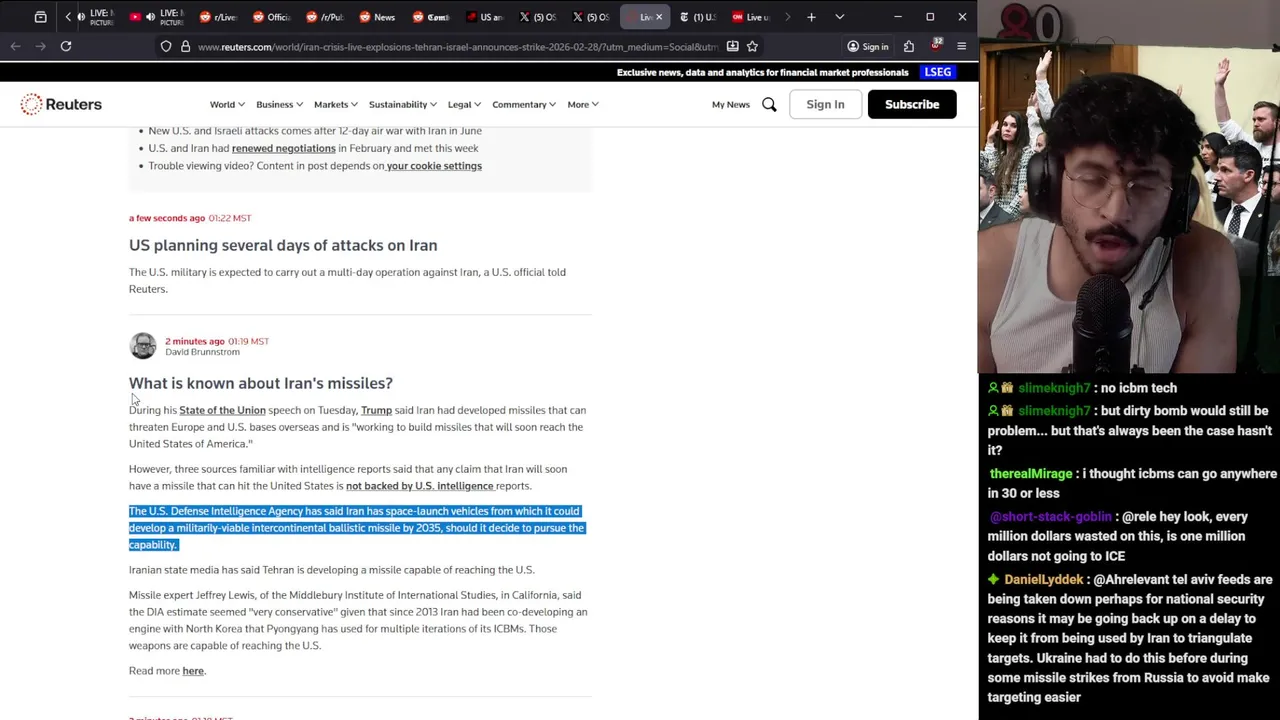
Task: Click headline 'US planning several days of attacks on Iran'
Action: (283, 245)
